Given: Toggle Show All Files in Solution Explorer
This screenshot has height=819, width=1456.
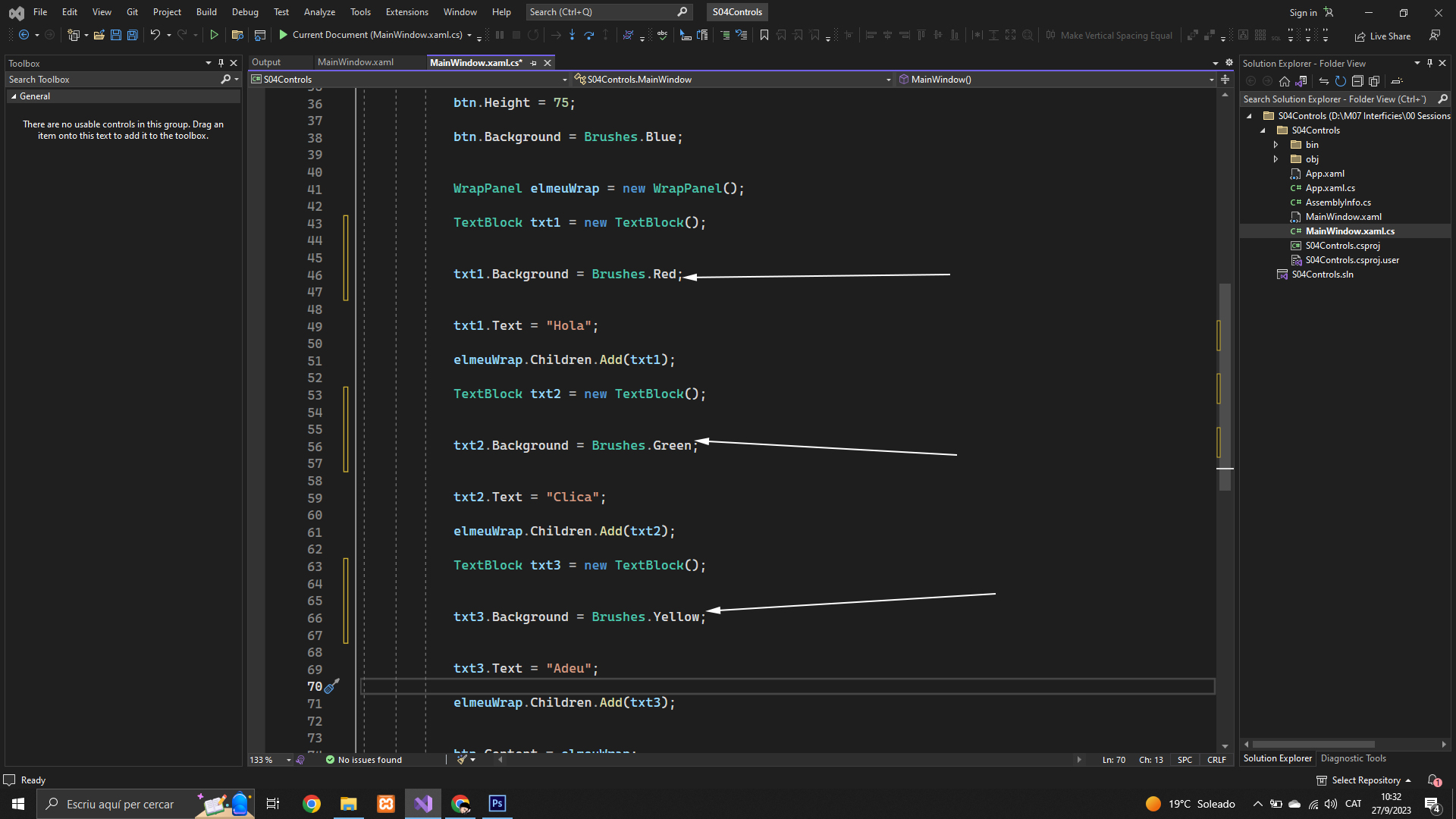Looking at the screenshot, I should click(x=1374, y=81).
